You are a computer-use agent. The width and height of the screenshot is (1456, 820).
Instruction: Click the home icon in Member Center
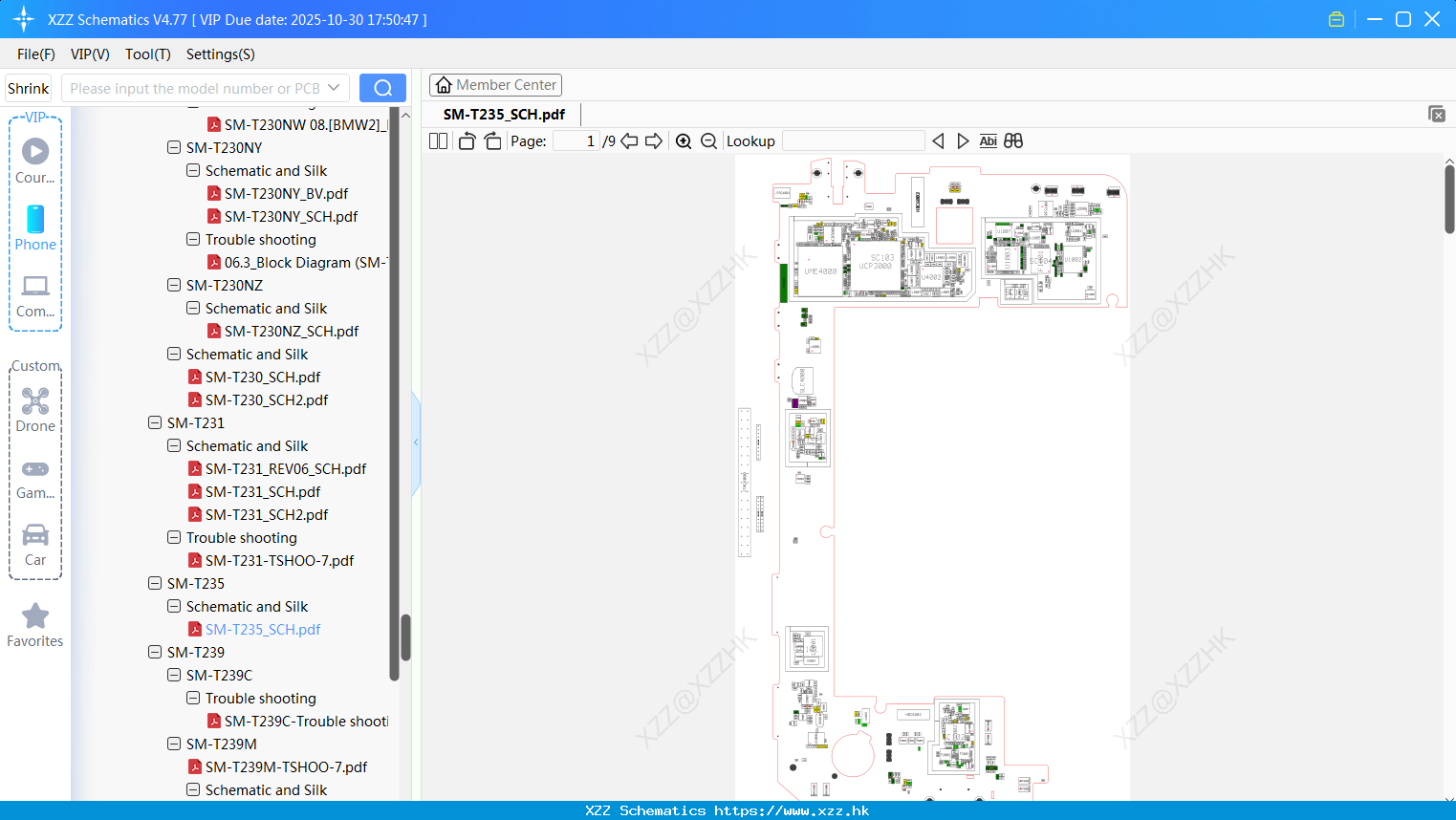[x=444, y=85]
